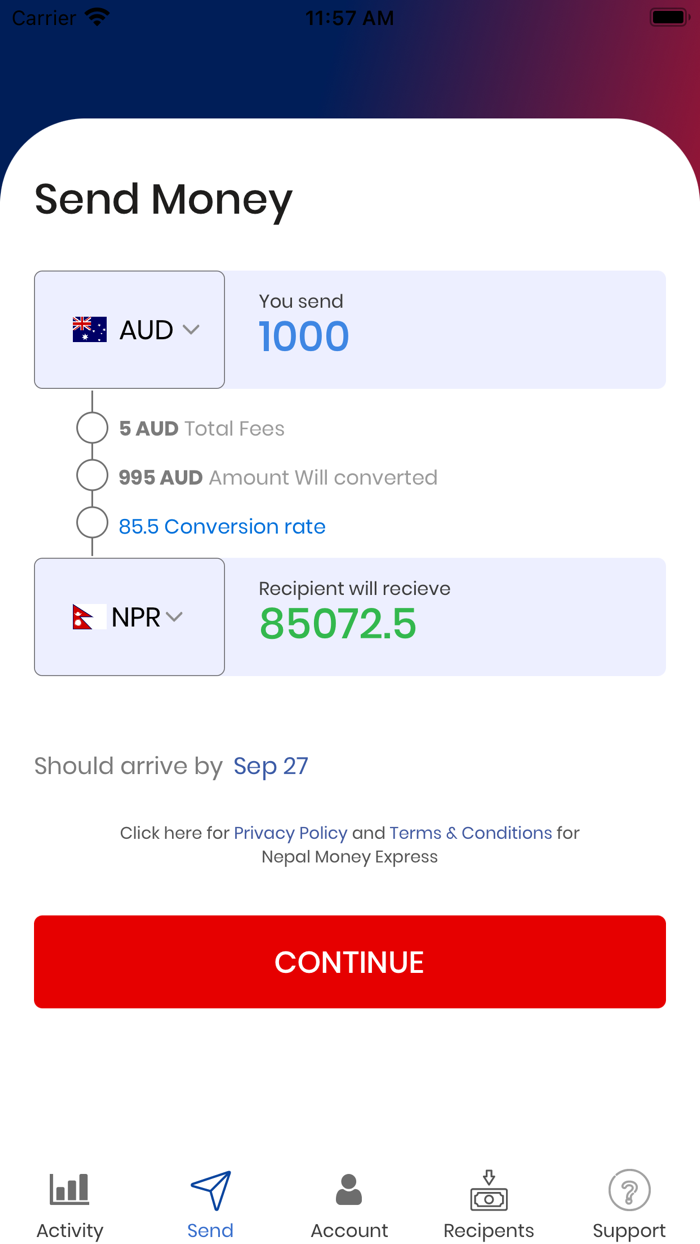The width and height of the screenshot is (700, 1244).
Task: Switch to the Recipents tab label
Action: 489,1231
